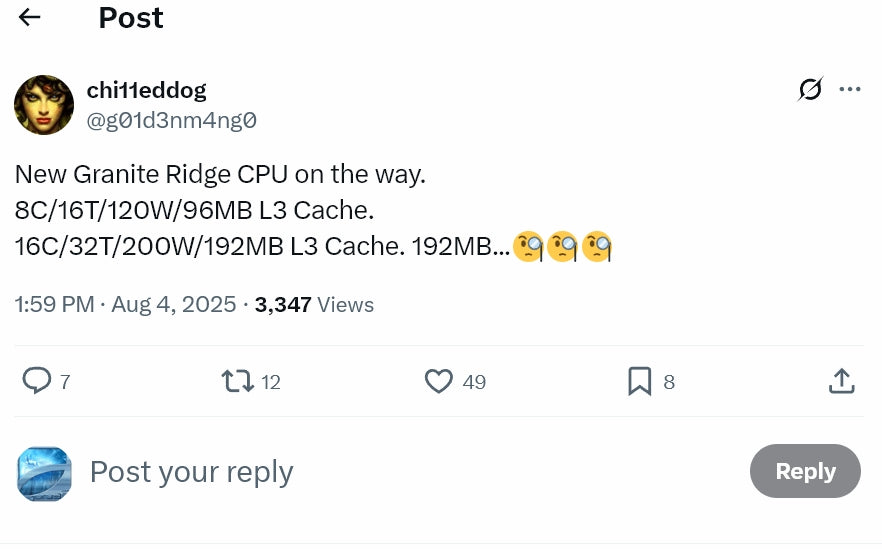Go back using the left arrow
The height and width of the screenshot is (549, 882).
[x=29, y=17]
